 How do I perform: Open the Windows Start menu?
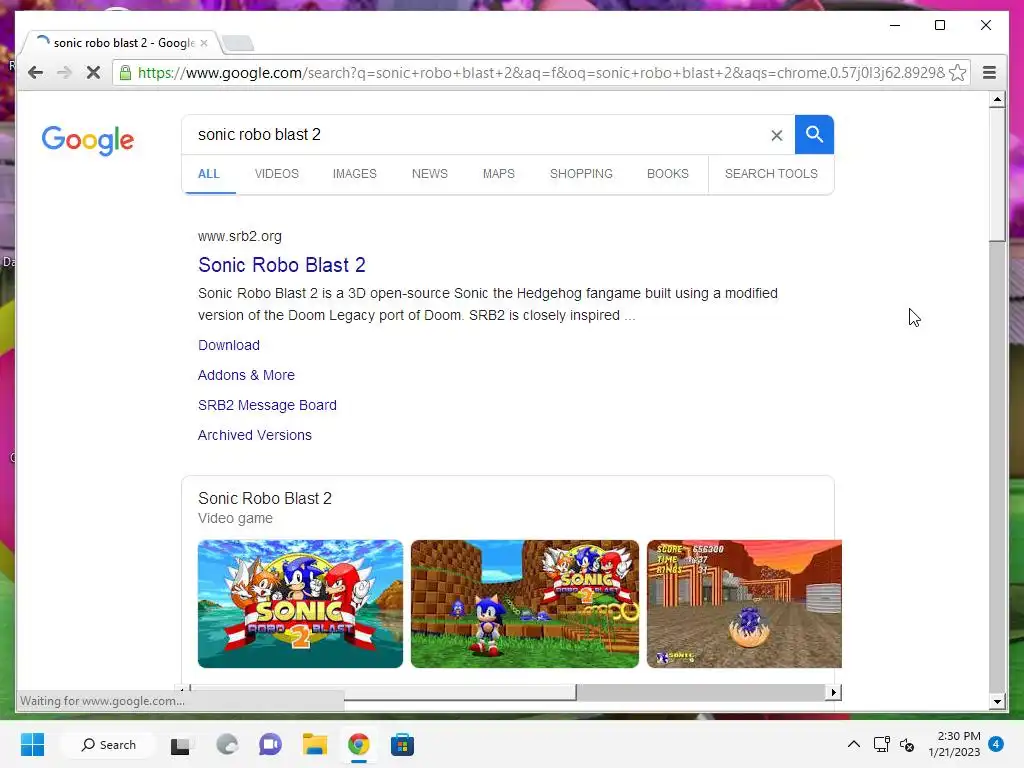[33, 744]
